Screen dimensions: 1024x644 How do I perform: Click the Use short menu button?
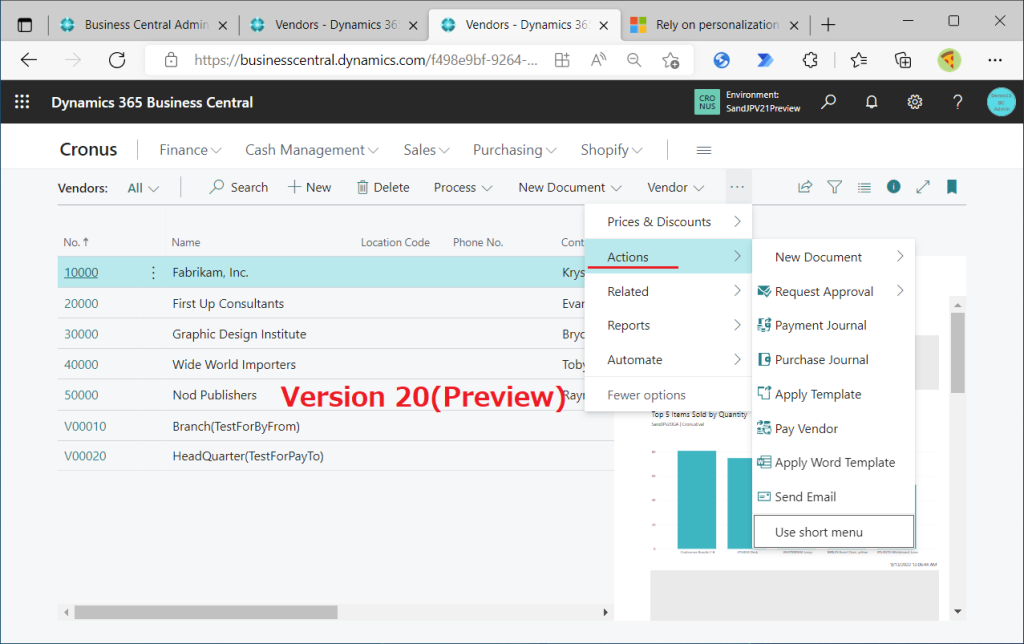point(833,532)
